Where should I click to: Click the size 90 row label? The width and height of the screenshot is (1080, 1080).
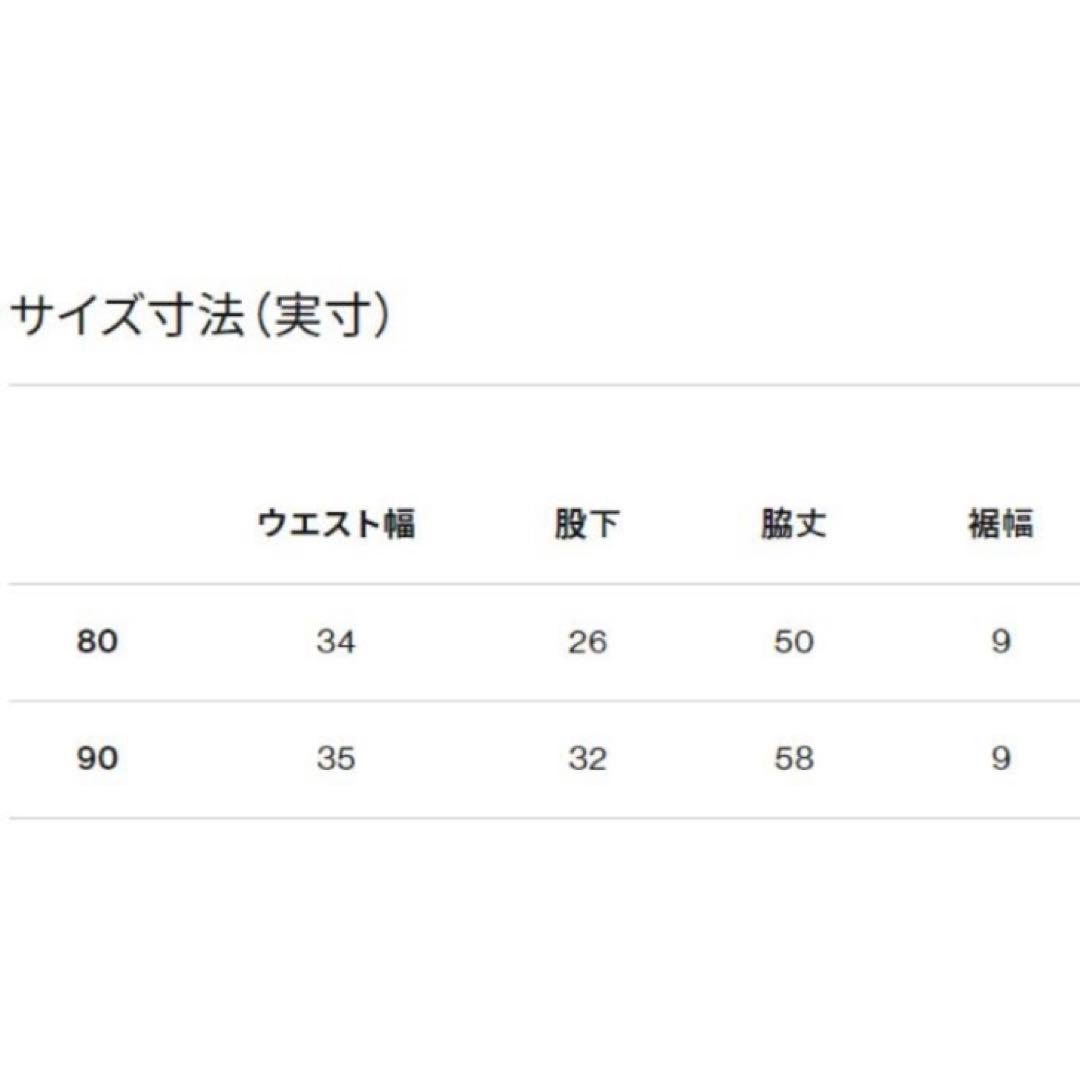97,759
